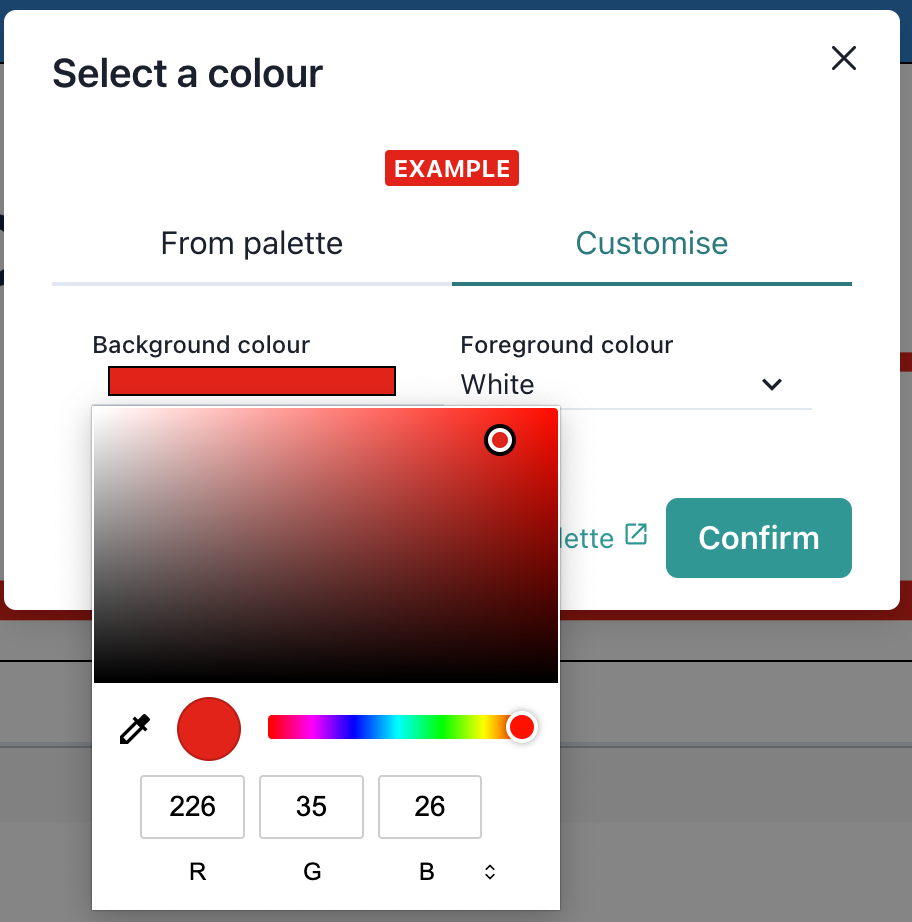This screenshot has height=922, width=912.
Task: Click the R value input showing 226
Action: point(192,807)
